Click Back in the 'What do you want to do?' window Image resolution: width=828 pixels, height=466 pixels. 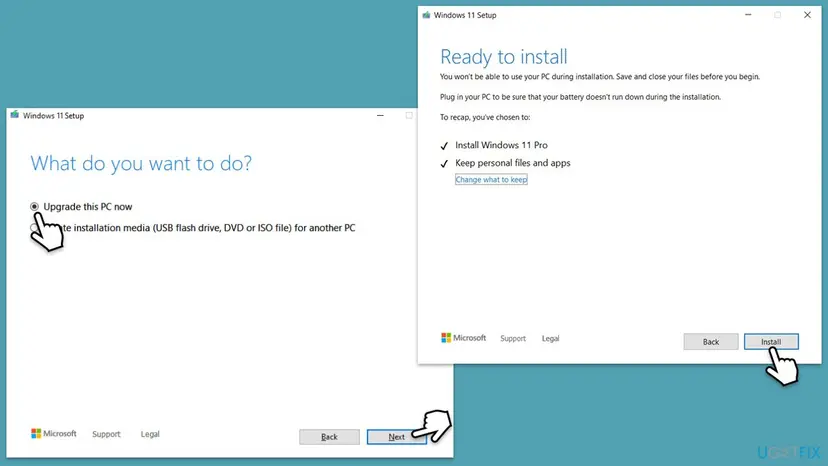point(330,437)
